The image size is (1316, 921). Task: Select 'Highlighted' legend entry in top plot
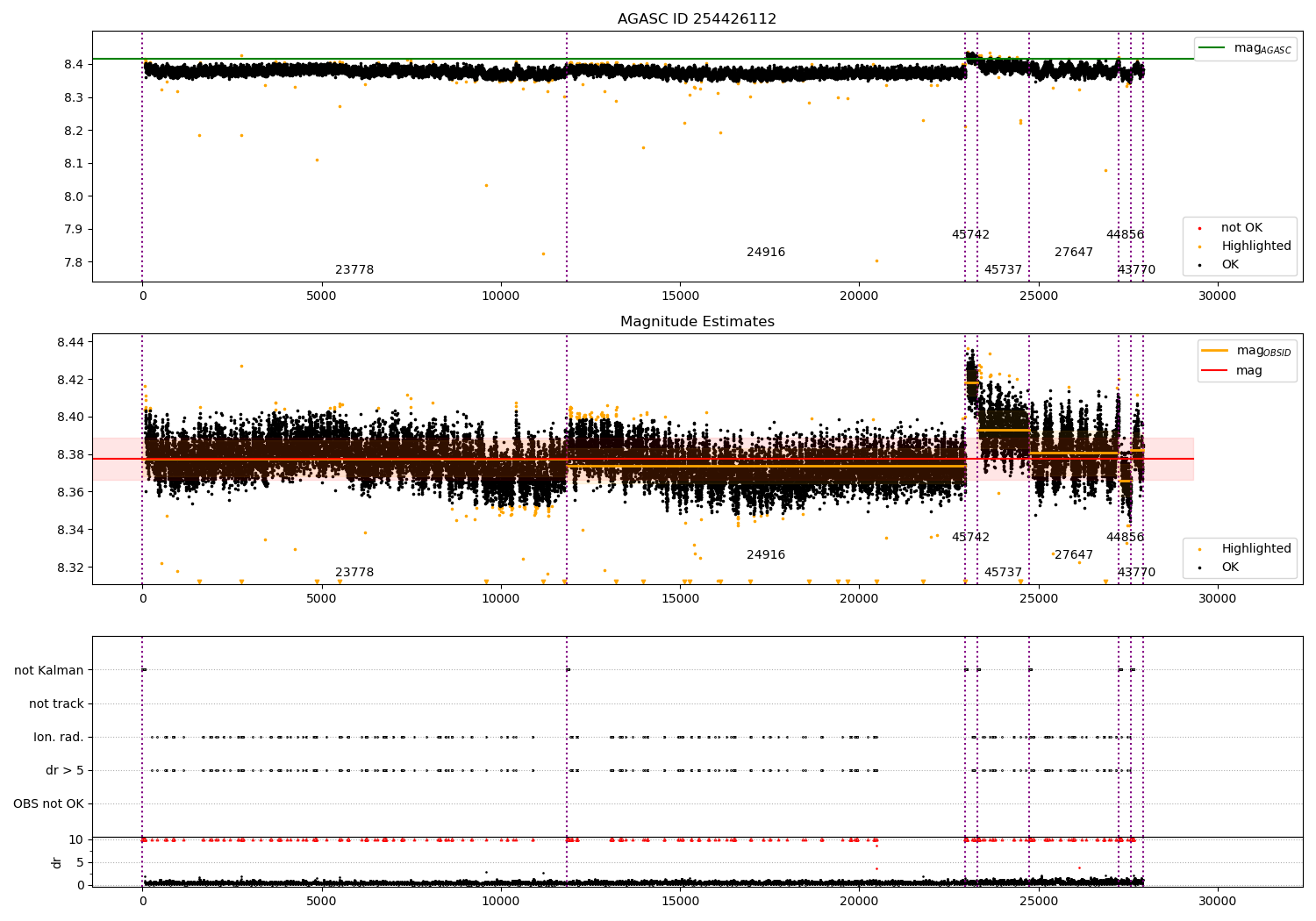(1255, 246)
